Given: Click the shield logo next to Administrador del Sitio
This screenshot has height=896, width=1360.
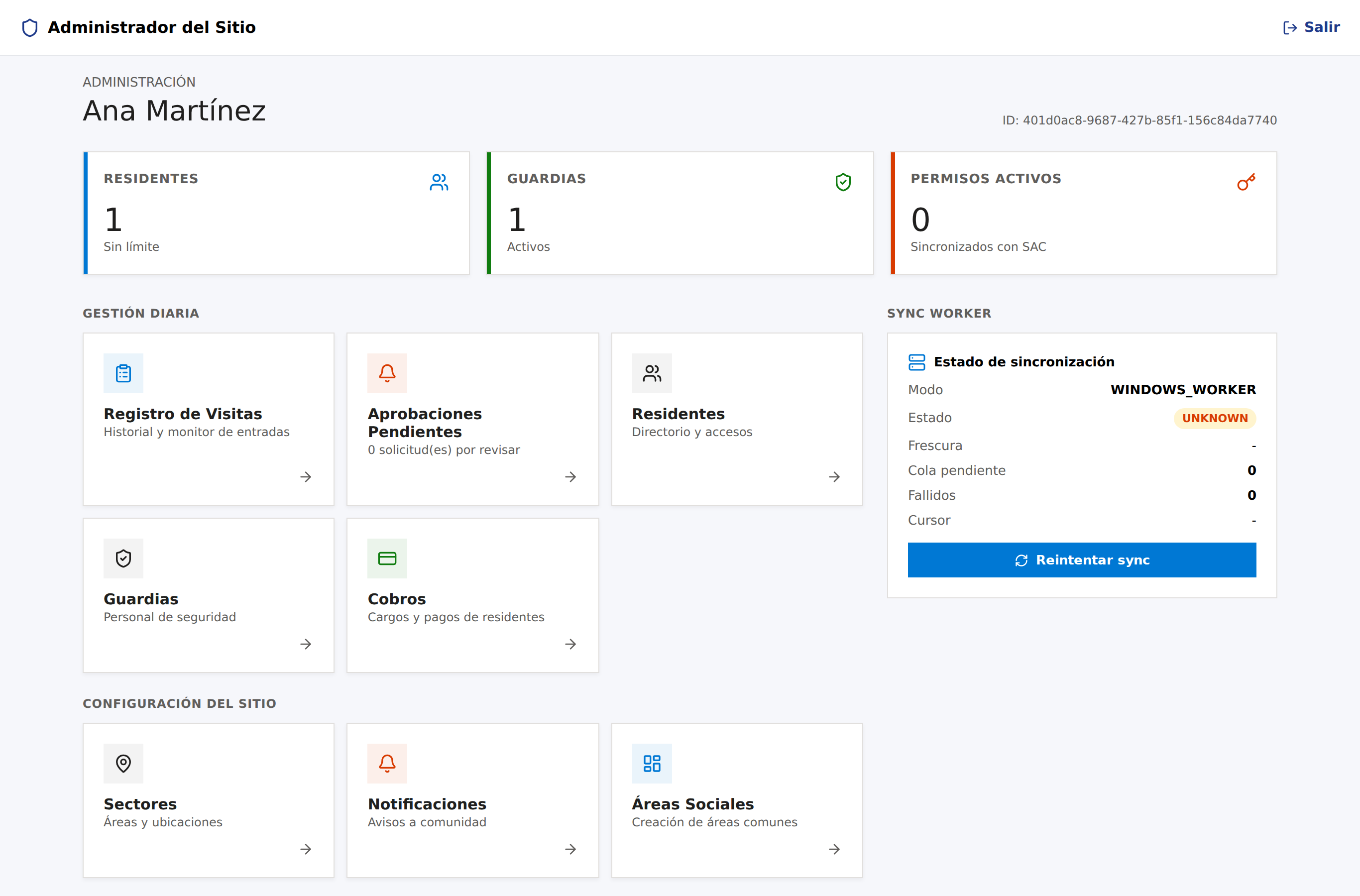Looking at the screenshot, I should coord(30,27).
